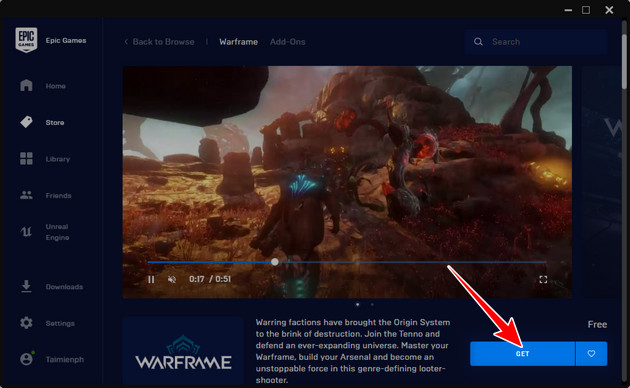Viewport: 630px width, 388px height.
Task: Click the Taimienph username label
Action: [65, 359]
